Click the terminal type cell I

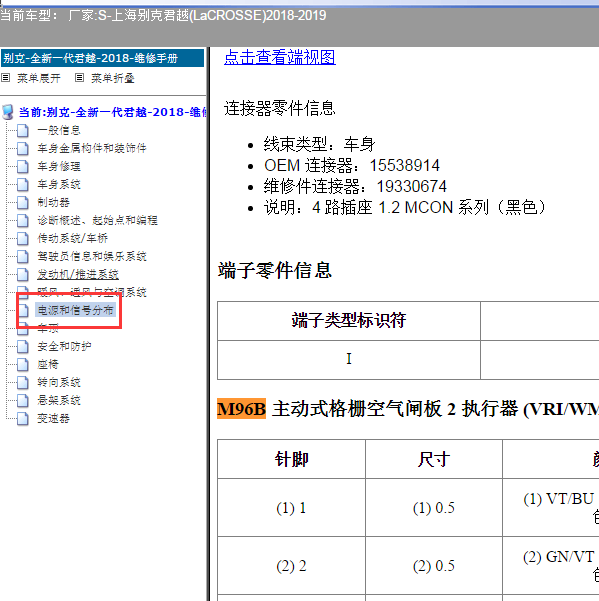click(349, 359)
